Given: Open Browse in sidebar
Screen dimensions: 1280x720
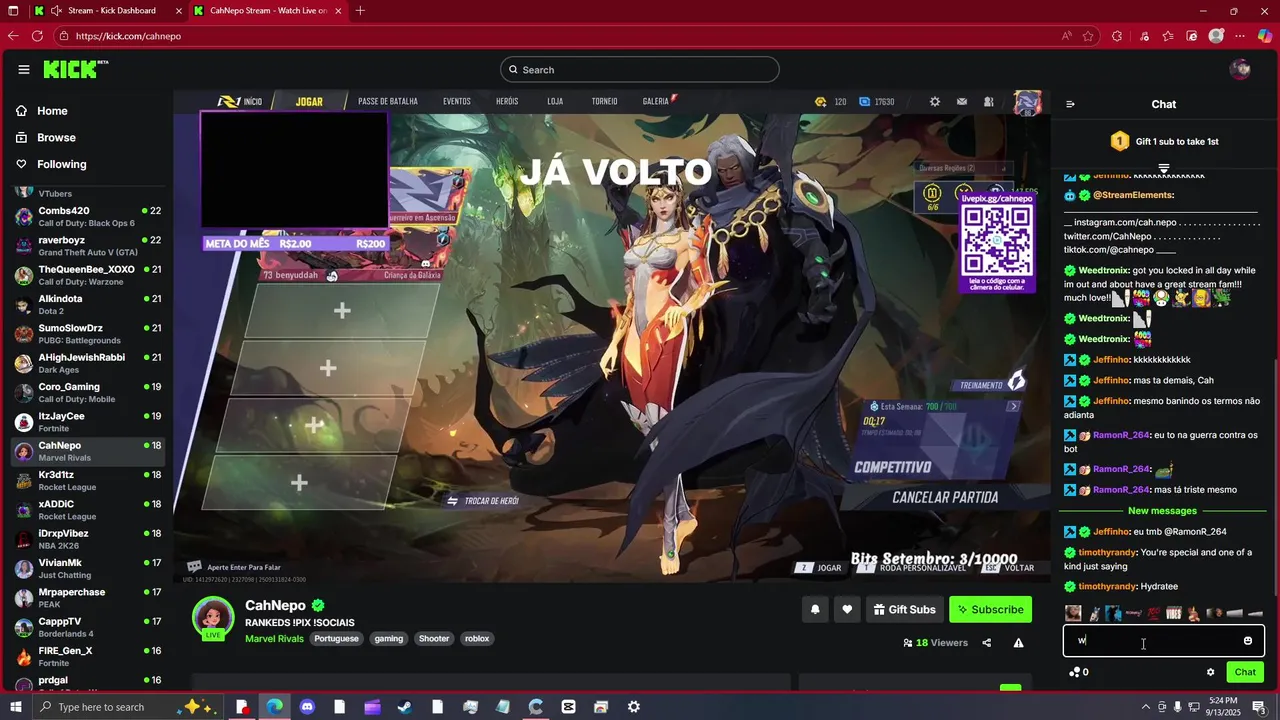Looking at the screenshot, I should (x=56, y=137).
